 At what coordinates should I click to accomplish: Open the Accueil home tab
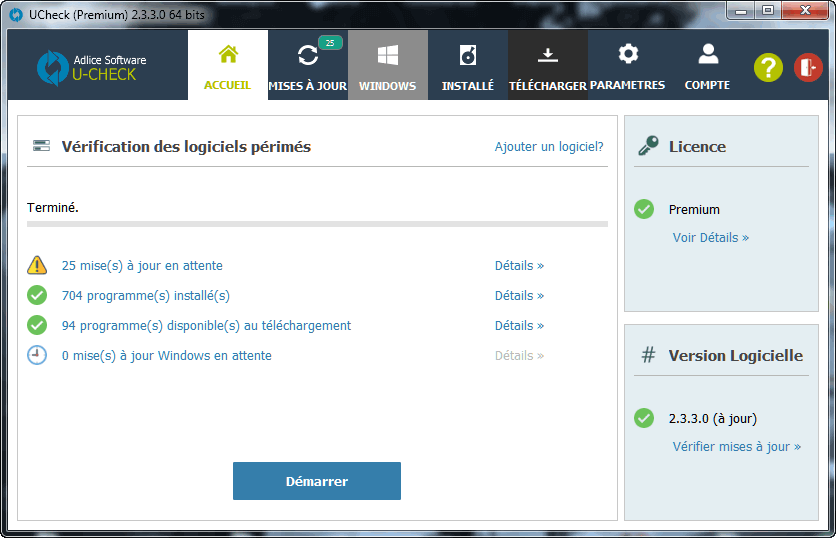pyautogui.click(x=228, y=66)
